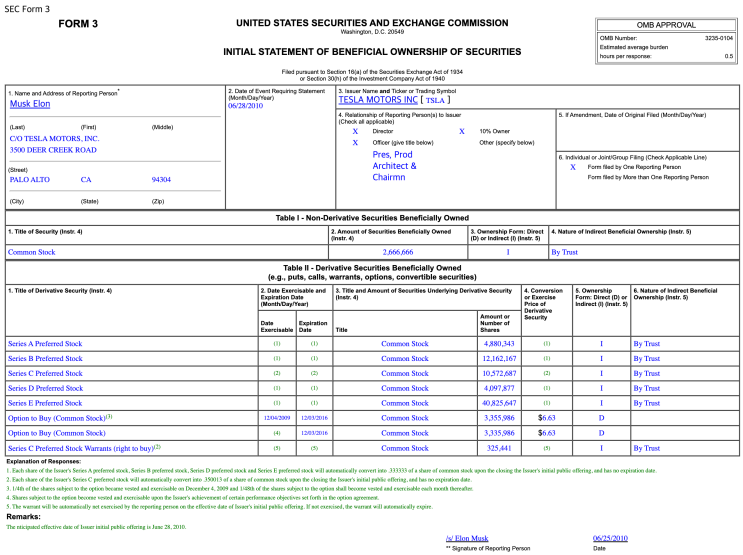Click '$6.63' in the 3,335,986 option row

coord(546,433)
